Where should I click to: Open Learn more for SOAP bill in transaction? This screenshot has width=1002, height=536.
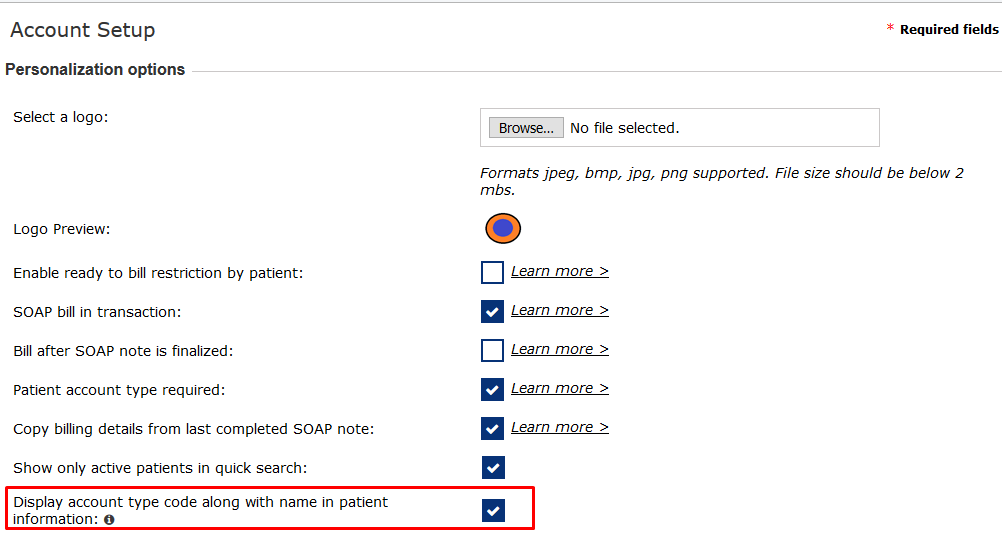pos(559,310)
